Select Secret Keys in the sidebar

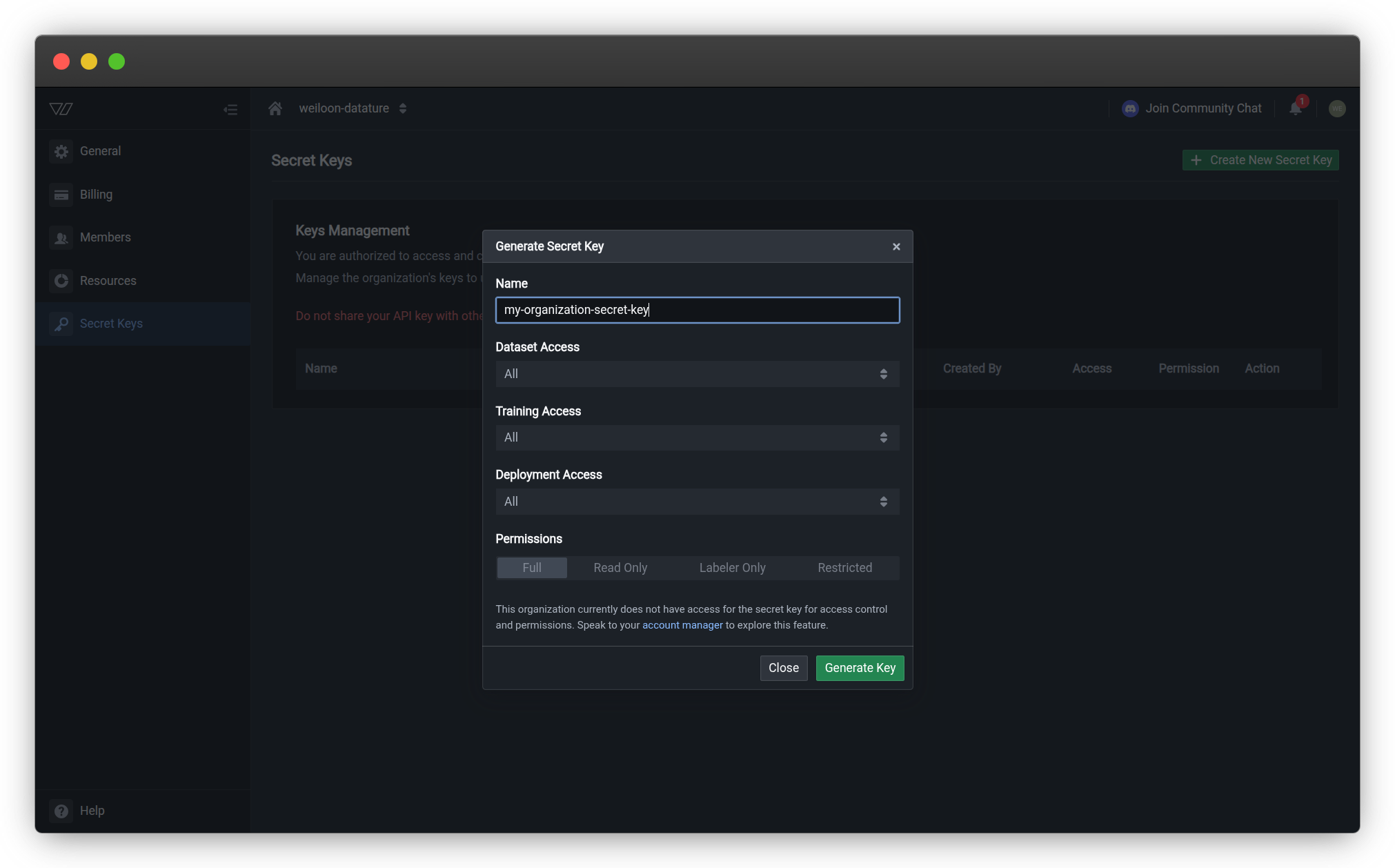pos(111,324)
